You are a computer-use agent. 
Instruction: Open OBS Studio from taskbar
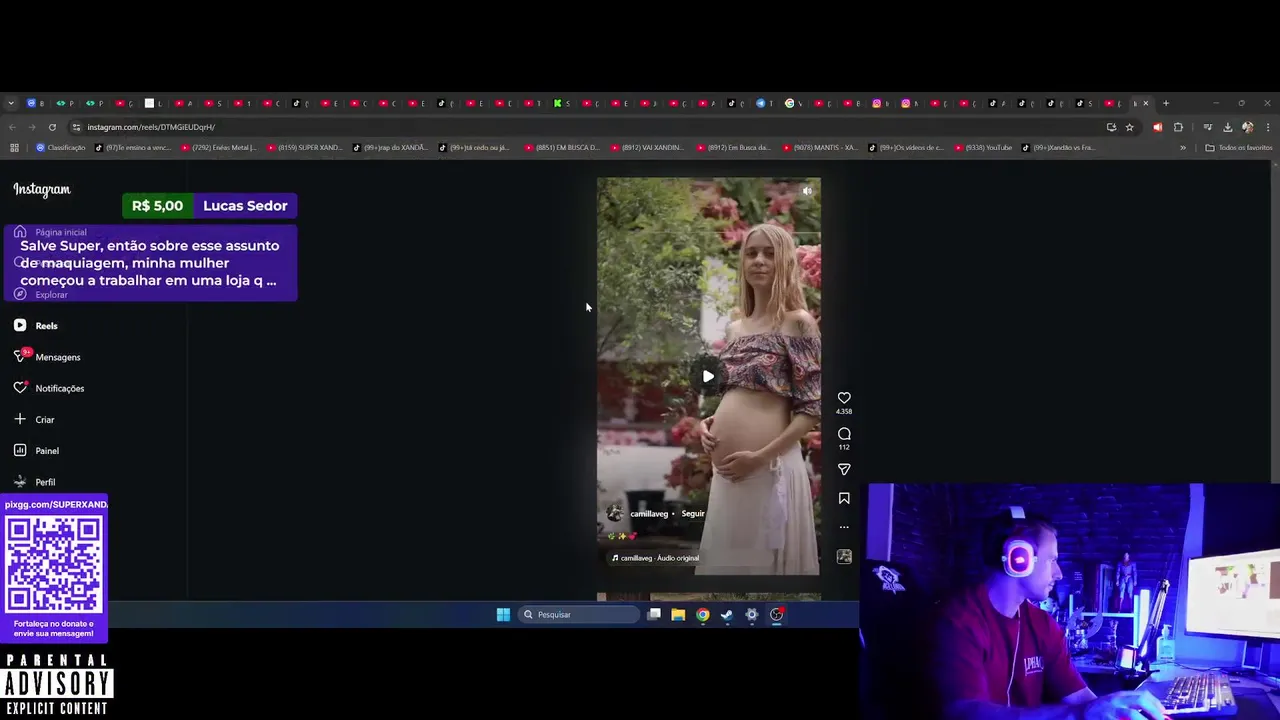(x=776, y=615)
